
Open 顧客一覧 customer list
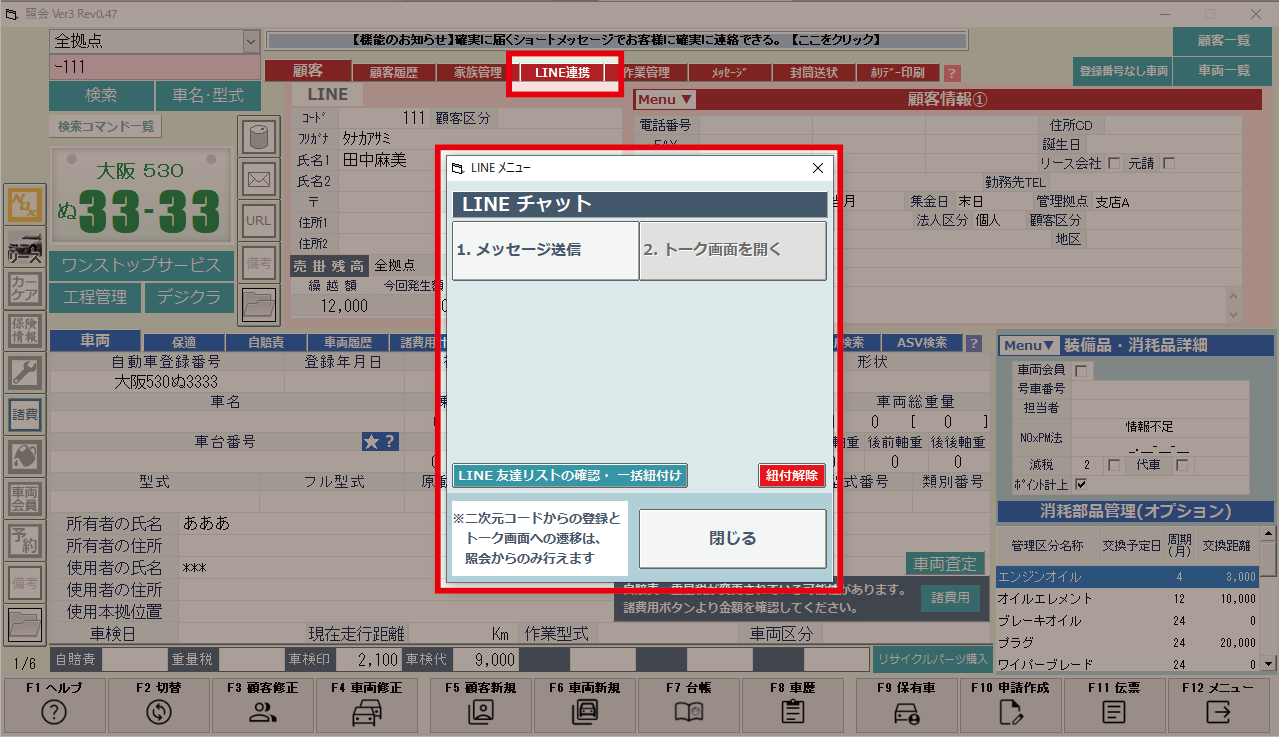coord(1224,41)
